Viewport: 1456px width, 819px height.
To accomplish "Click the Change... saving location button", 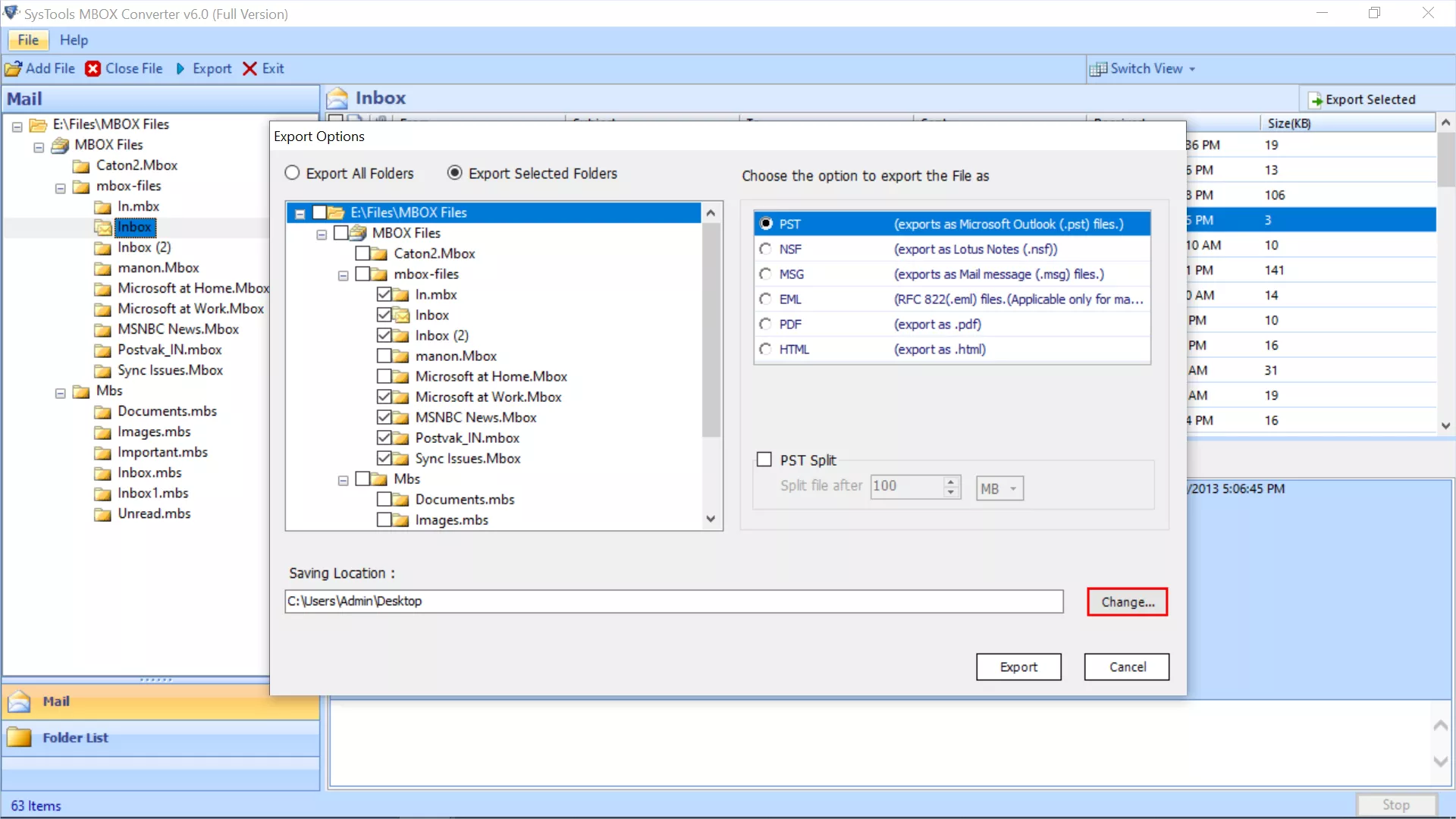I will pyautogui.click(x=1128, y=602).
